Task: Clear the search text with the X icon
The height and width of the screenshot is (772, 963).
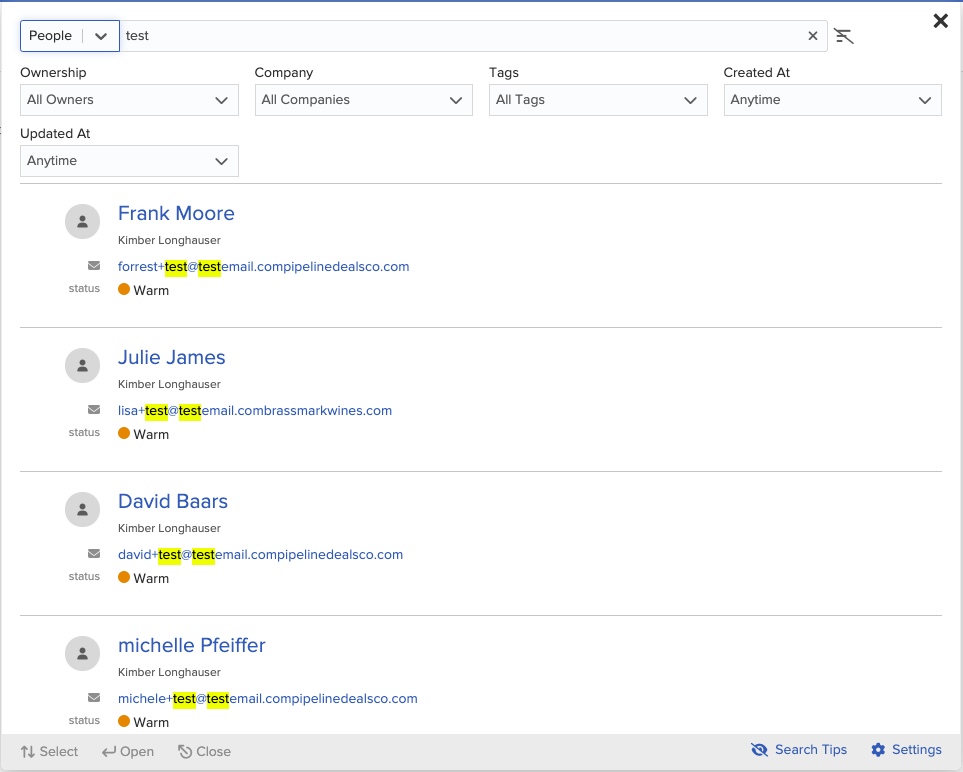Action: (813, 36)
